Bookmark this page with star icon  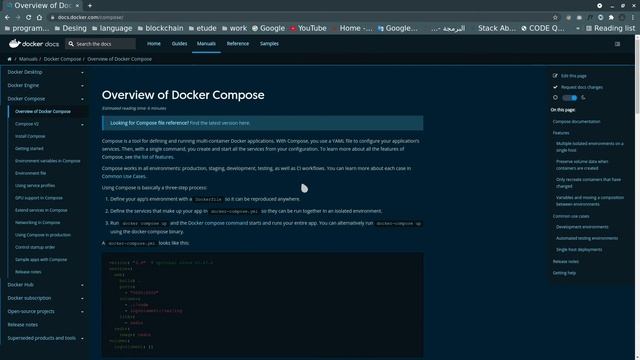[555, 18]
